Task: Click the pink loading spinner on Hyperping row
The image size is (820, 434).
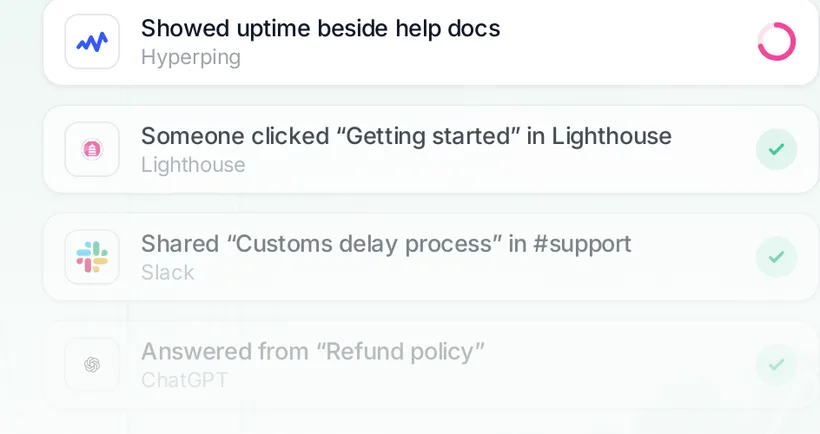Action: click(777, 42)
